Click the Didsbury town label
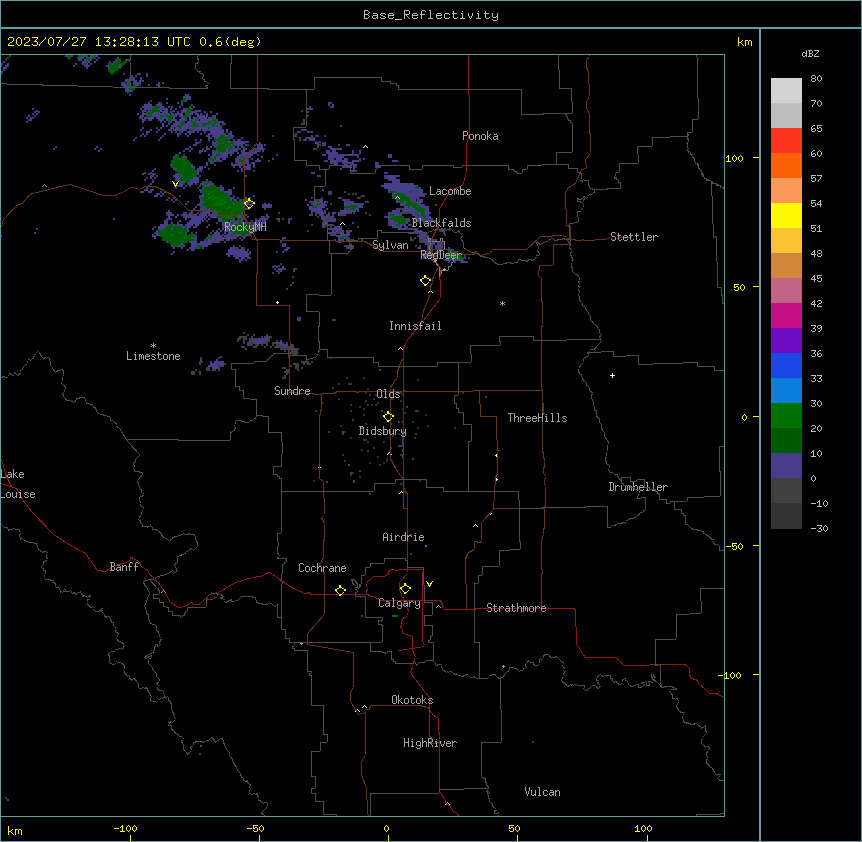862x842 pixels. click(383, 431)
